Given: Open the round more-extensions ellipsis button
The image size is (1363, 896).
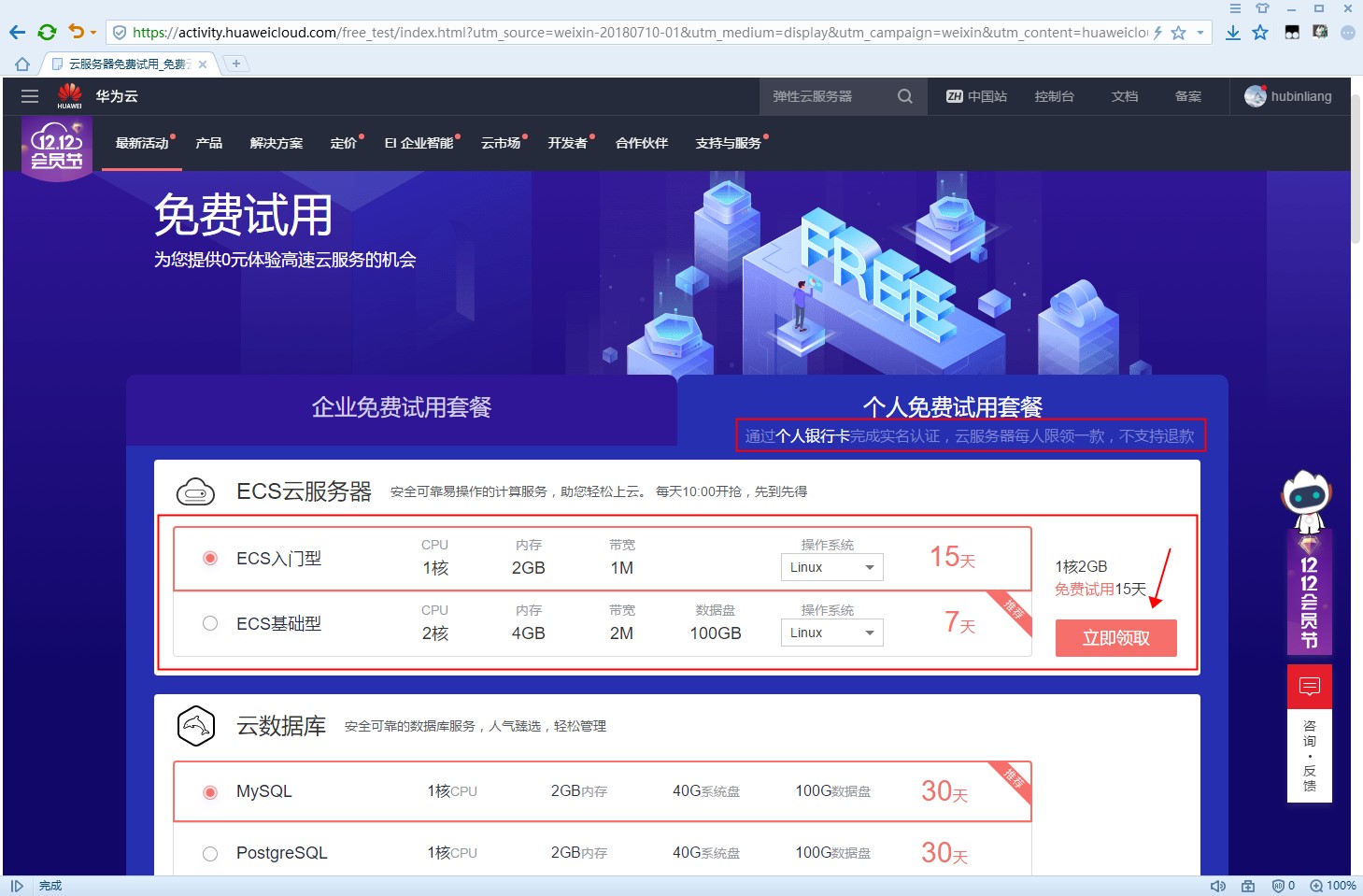Looking at the screenshot, I should tap(1348, 33).
